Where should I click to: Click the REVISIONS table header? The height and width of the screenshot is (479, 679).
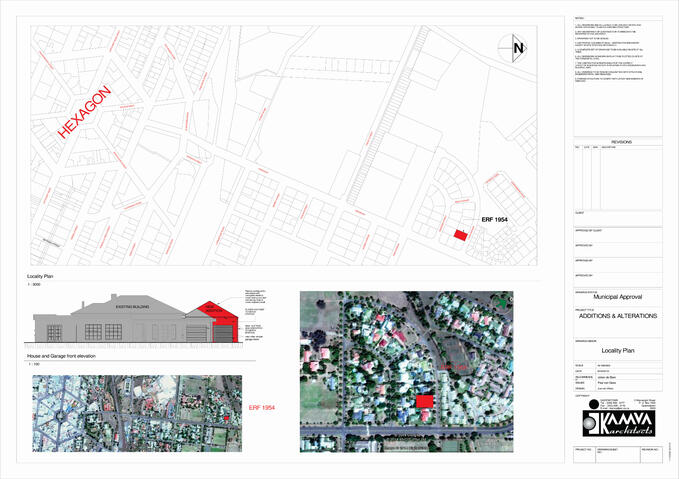point(621,143)
